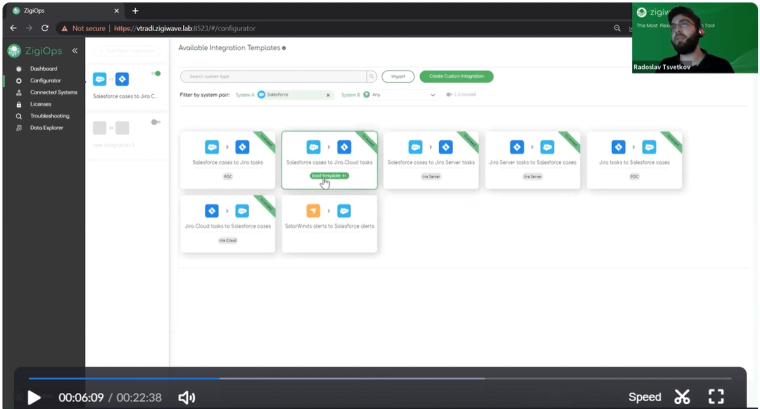Click the browser address bar URL

185,29
